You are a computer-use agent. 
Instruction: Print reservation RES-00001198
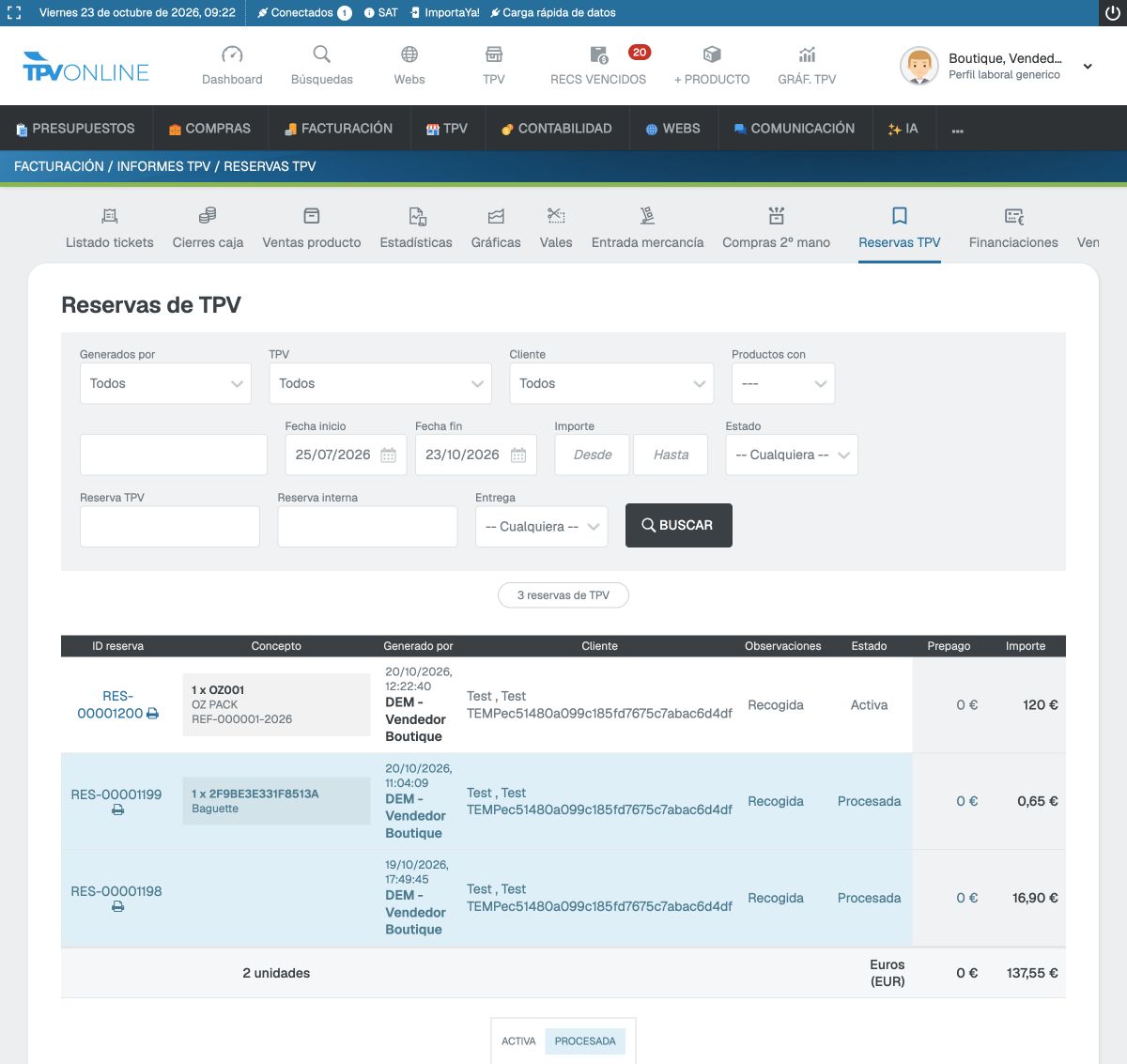[117, 906]
